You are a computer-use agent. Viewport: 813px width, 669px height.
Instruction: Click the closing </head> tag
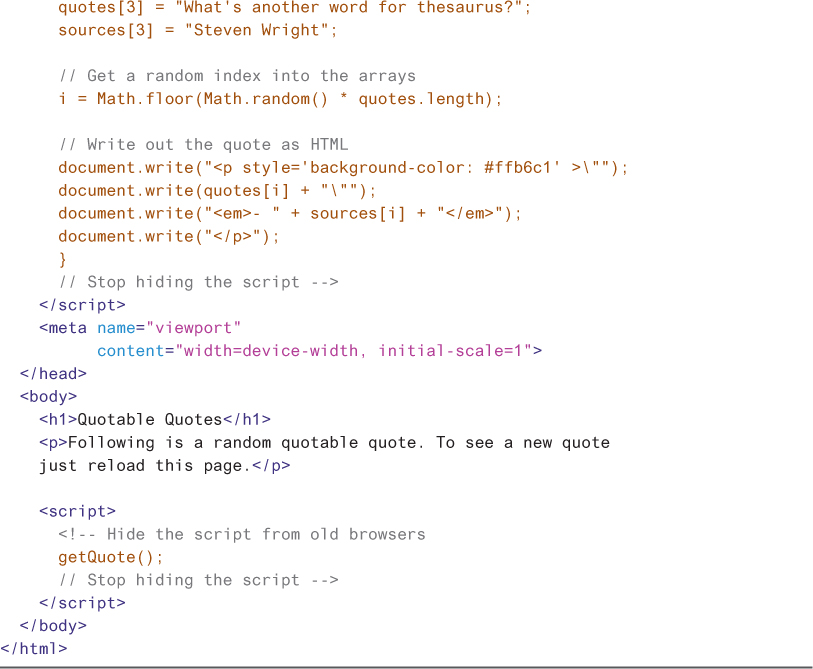(x=53, y=374)
